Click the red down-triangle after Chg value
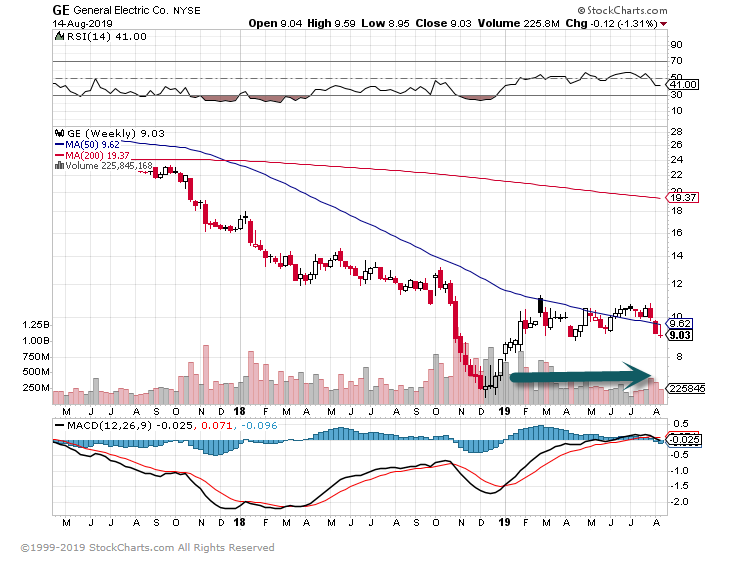Screen dimensions: 747x569 (x=664, y=24)
